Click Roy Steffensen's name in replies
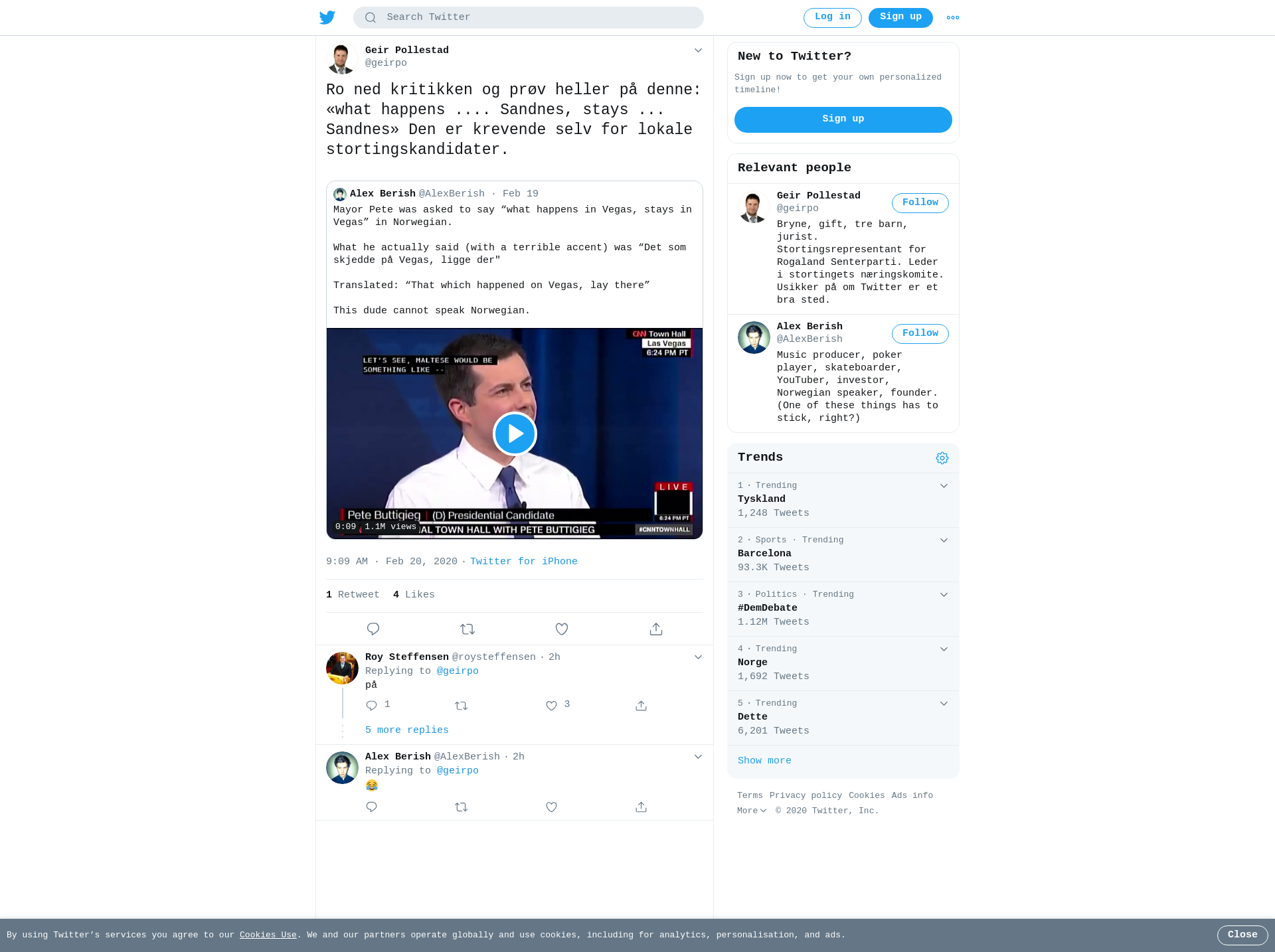1275x952 pixels. (407, 657)
